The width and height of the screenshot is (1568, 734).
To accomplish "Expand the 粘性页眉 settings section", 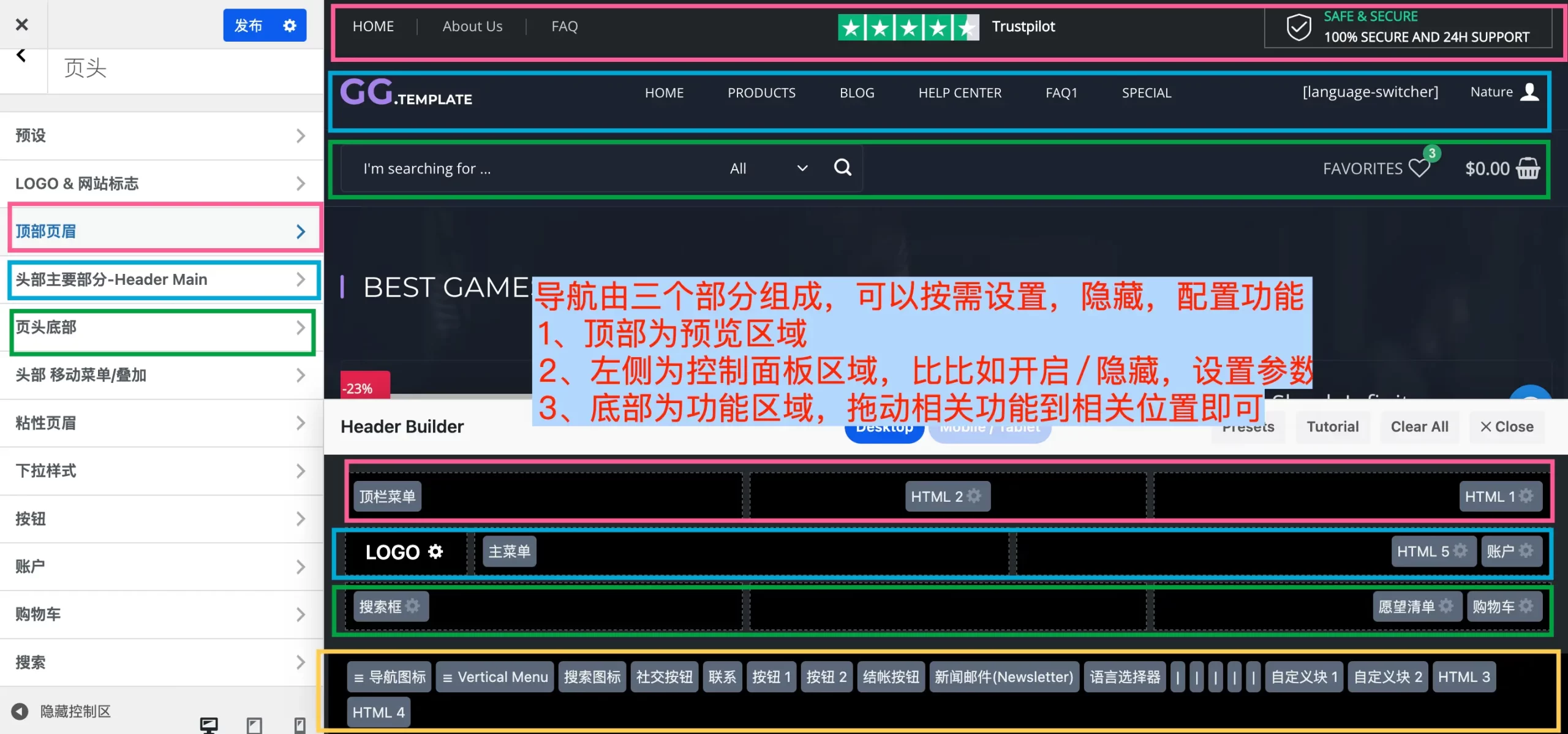I will pyautogui.click(x=160, y=423).
